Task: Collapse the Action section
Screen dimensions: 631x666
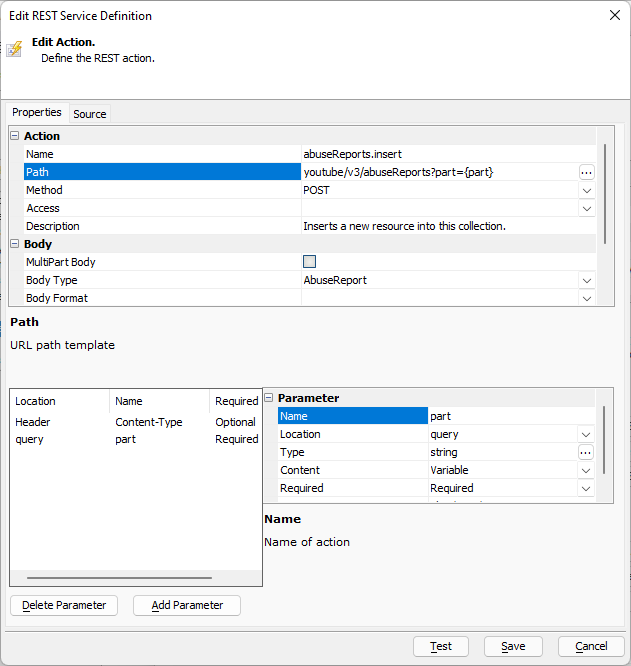Action: tap(15, 135)
